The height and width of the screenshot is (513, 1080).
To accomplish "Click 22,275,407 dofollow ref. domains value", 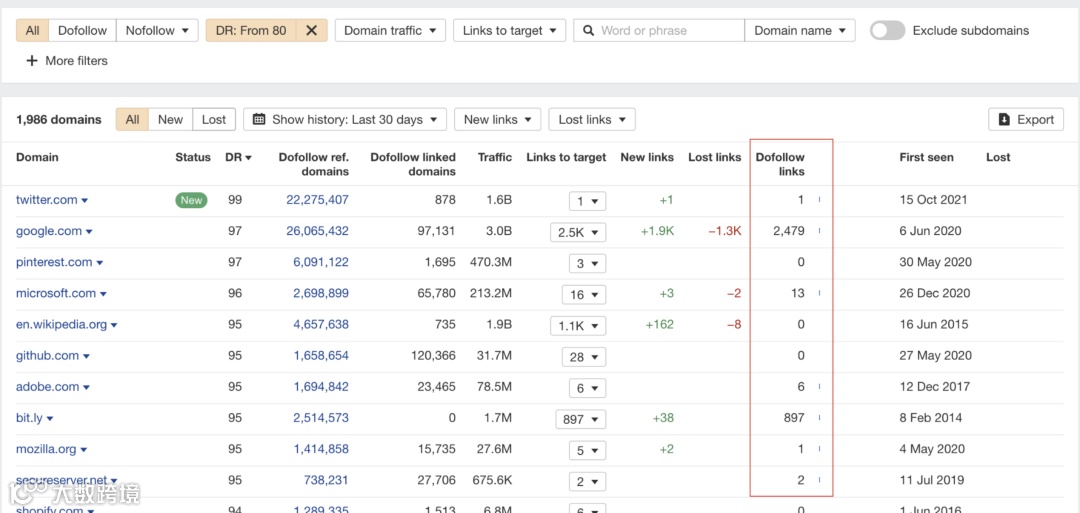I will [x=317, y=200].
